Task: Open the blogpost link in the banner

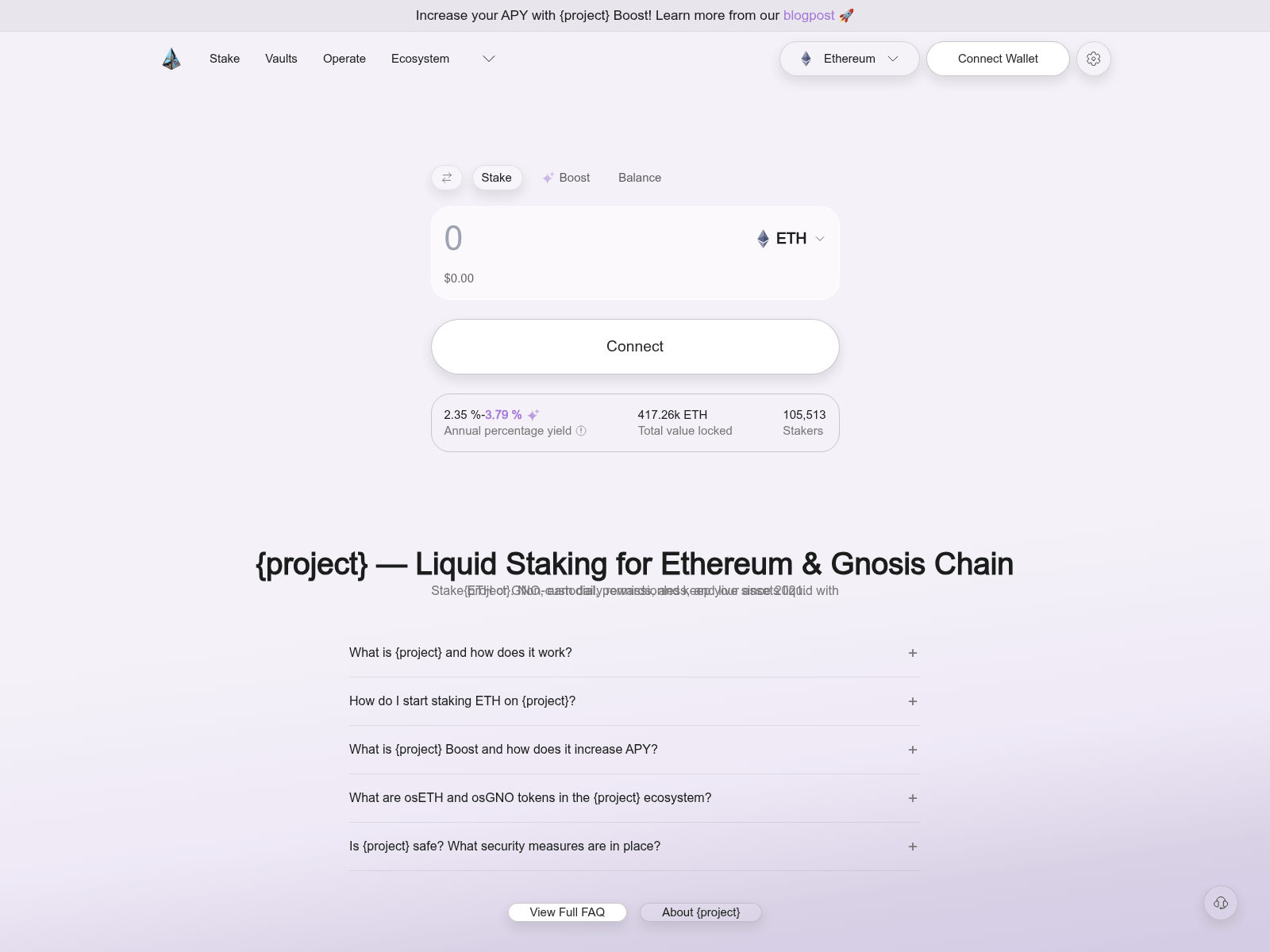Action: click(808, 15)
